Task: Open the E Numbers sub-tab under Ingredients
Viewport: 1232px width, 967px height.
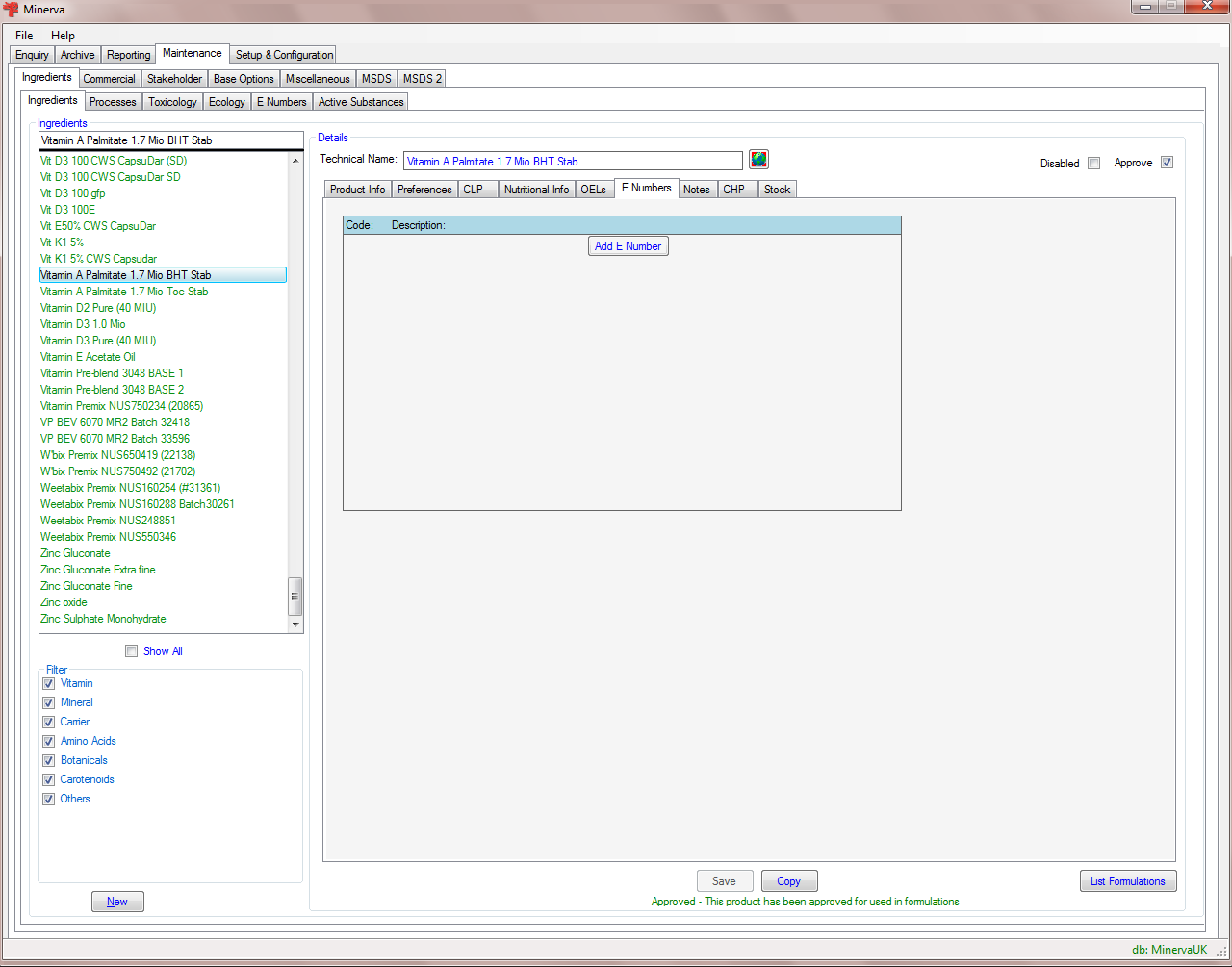Action: (282, 102)
